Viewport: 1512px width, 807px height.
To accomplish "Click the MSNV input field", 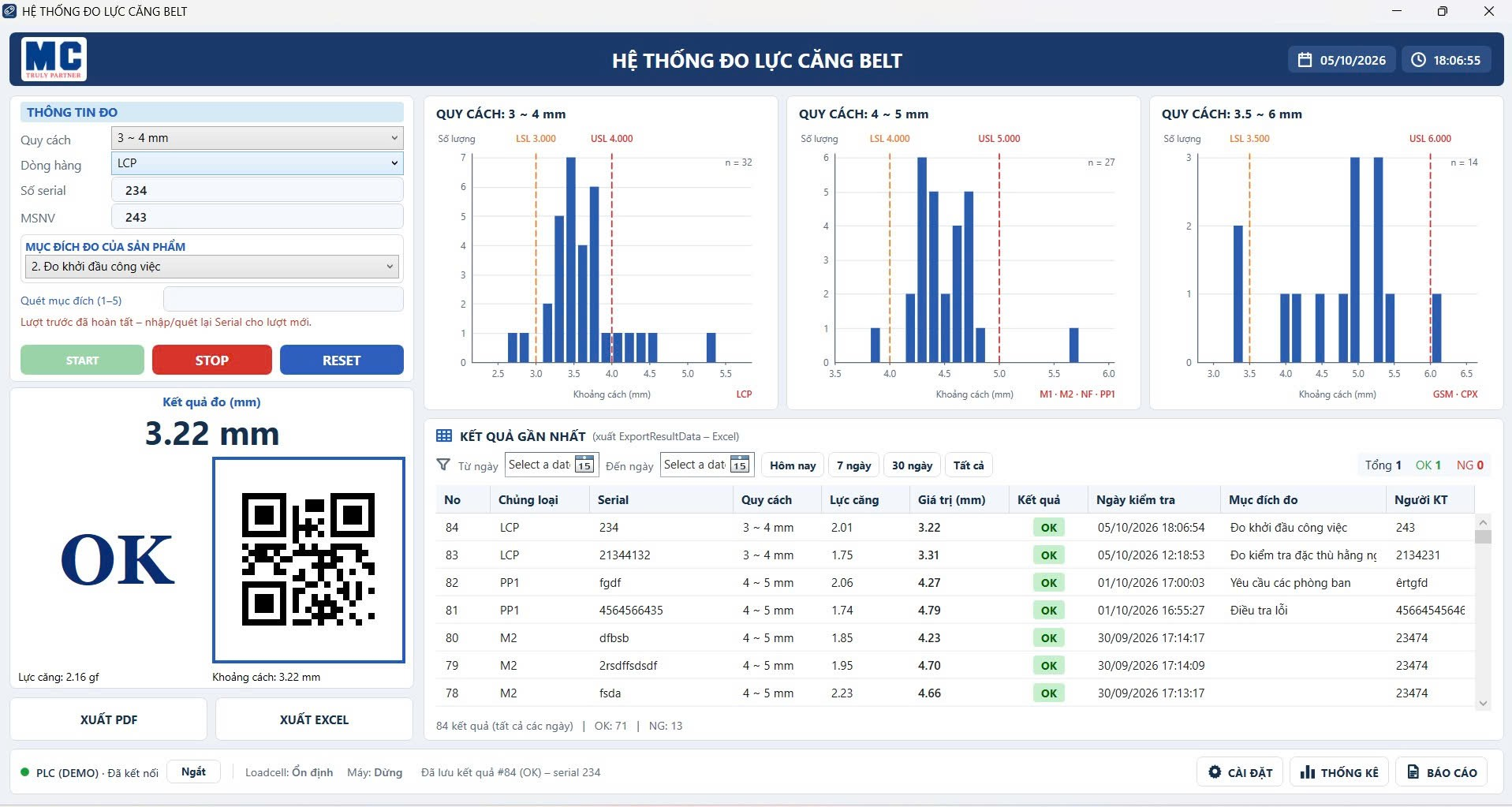I will pos(257,217).
